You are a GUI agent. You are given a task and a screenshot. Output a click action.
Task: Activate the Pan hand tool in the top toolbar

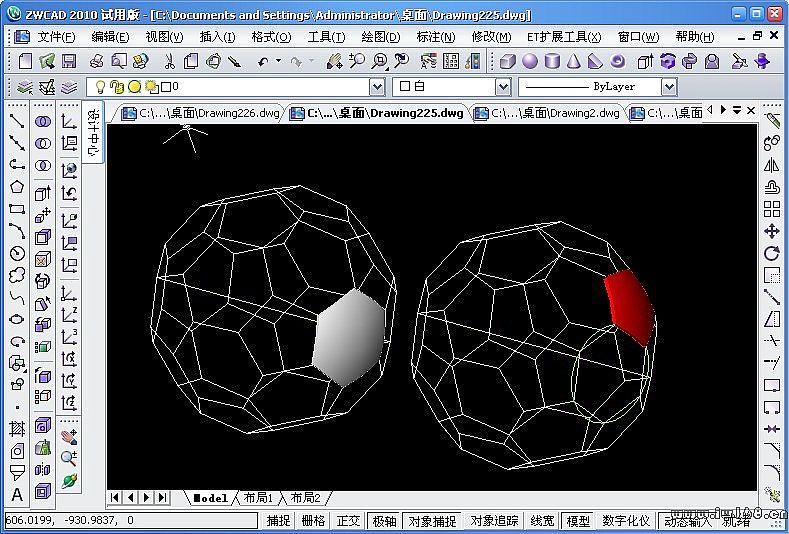334,61
